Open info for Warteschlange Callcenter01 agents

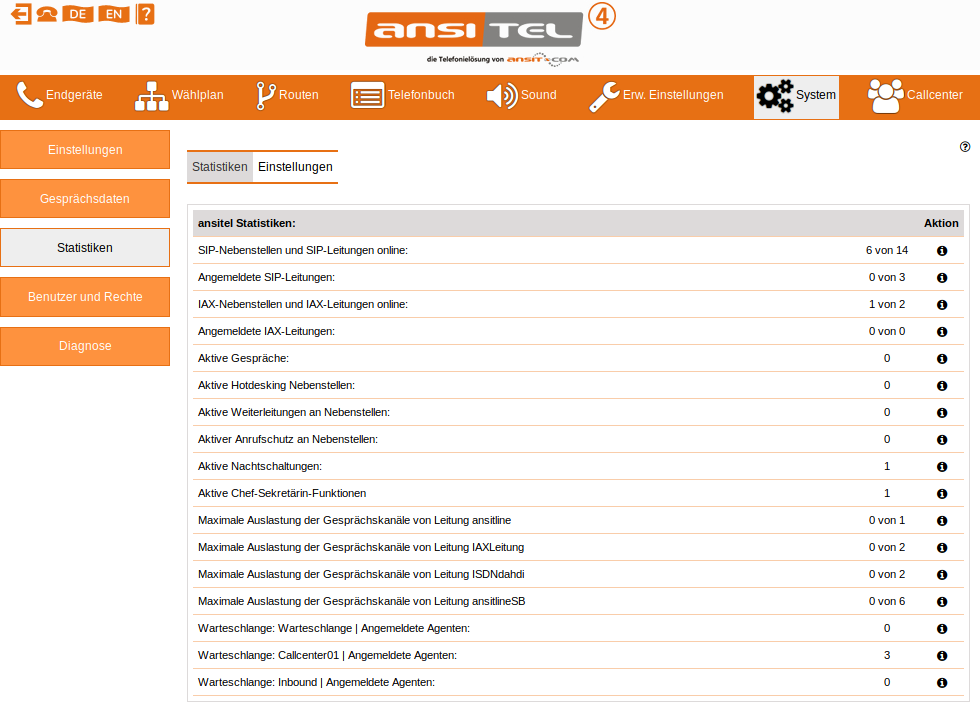coord(942,655)
